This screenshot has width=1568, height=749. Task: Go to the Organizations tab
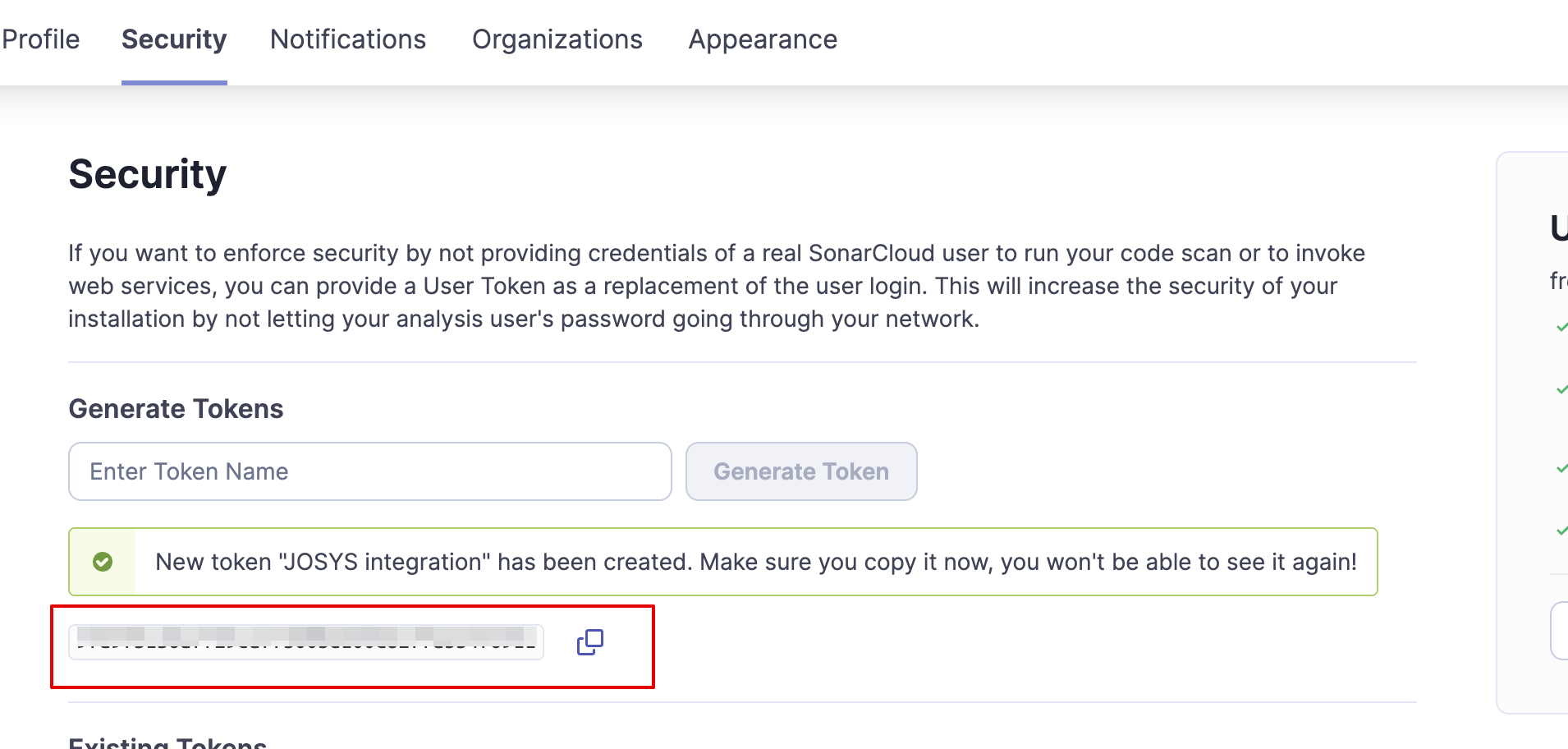pos(557,39)
